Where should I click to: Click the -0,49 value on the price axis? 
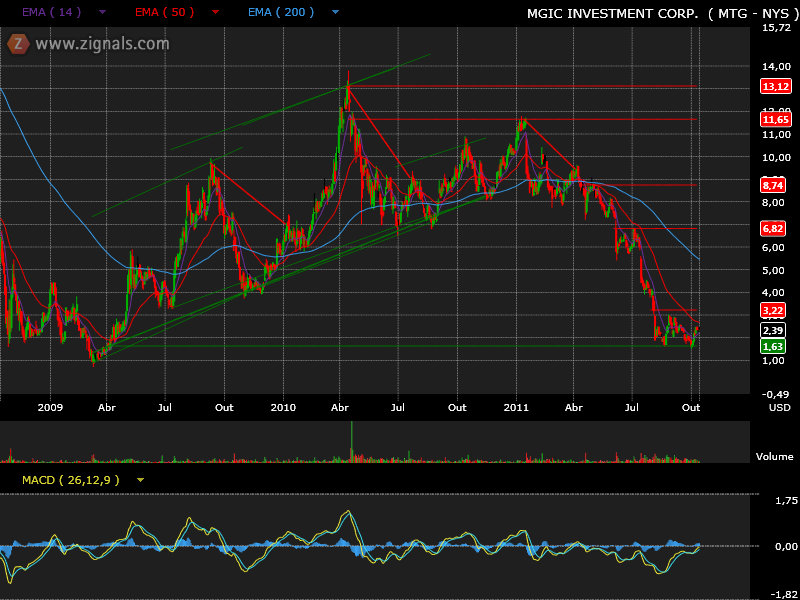[776, 394]
